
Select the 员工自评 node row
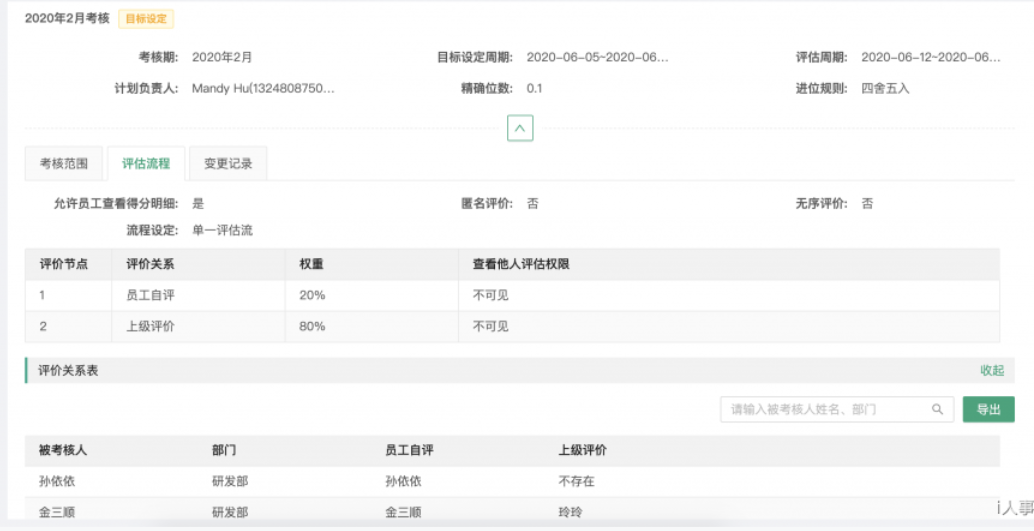pyautogui.click(x=151, y=295)
